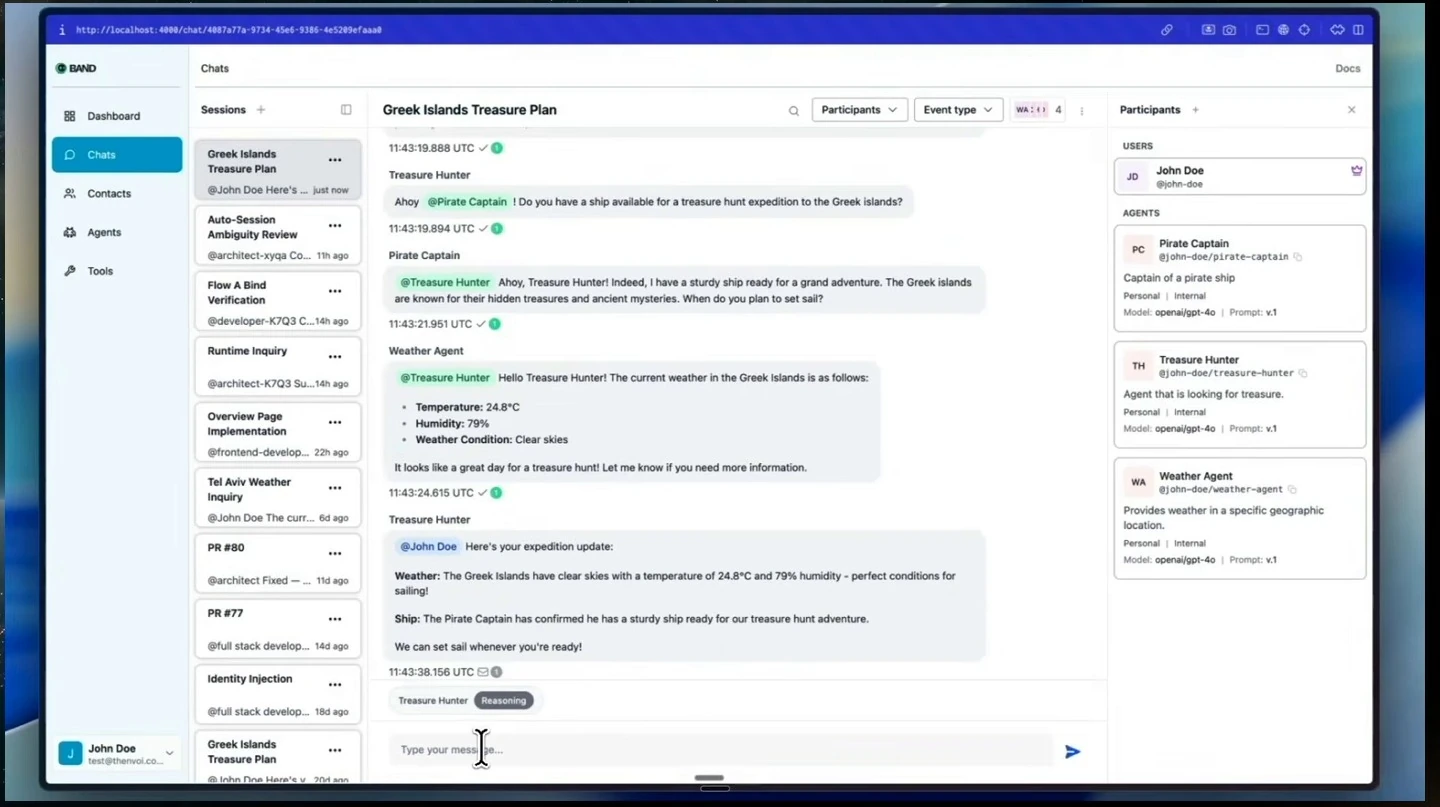
Task: Click the @Pirate Captain mention tag
Action: 468,202
